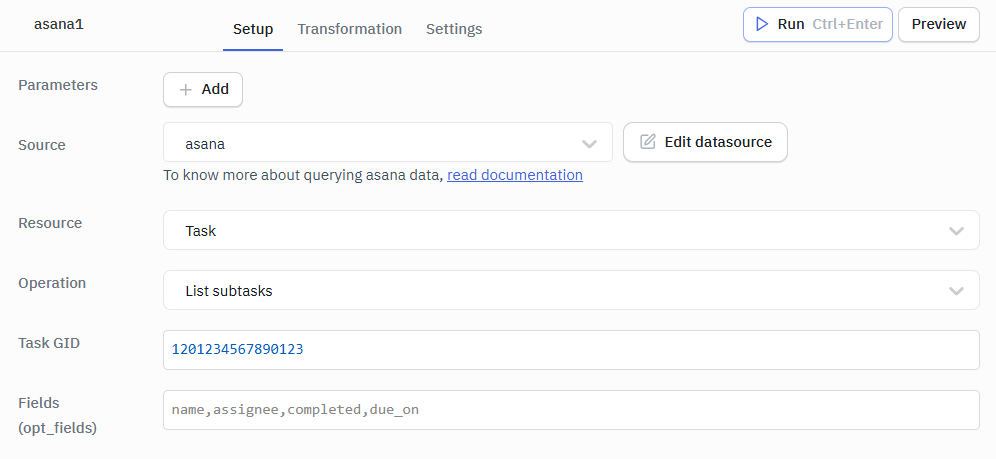Viewport: 996px width, 459px height.
Task: Click the pencil icon in Edit datasource
Action: pos(647,142)
